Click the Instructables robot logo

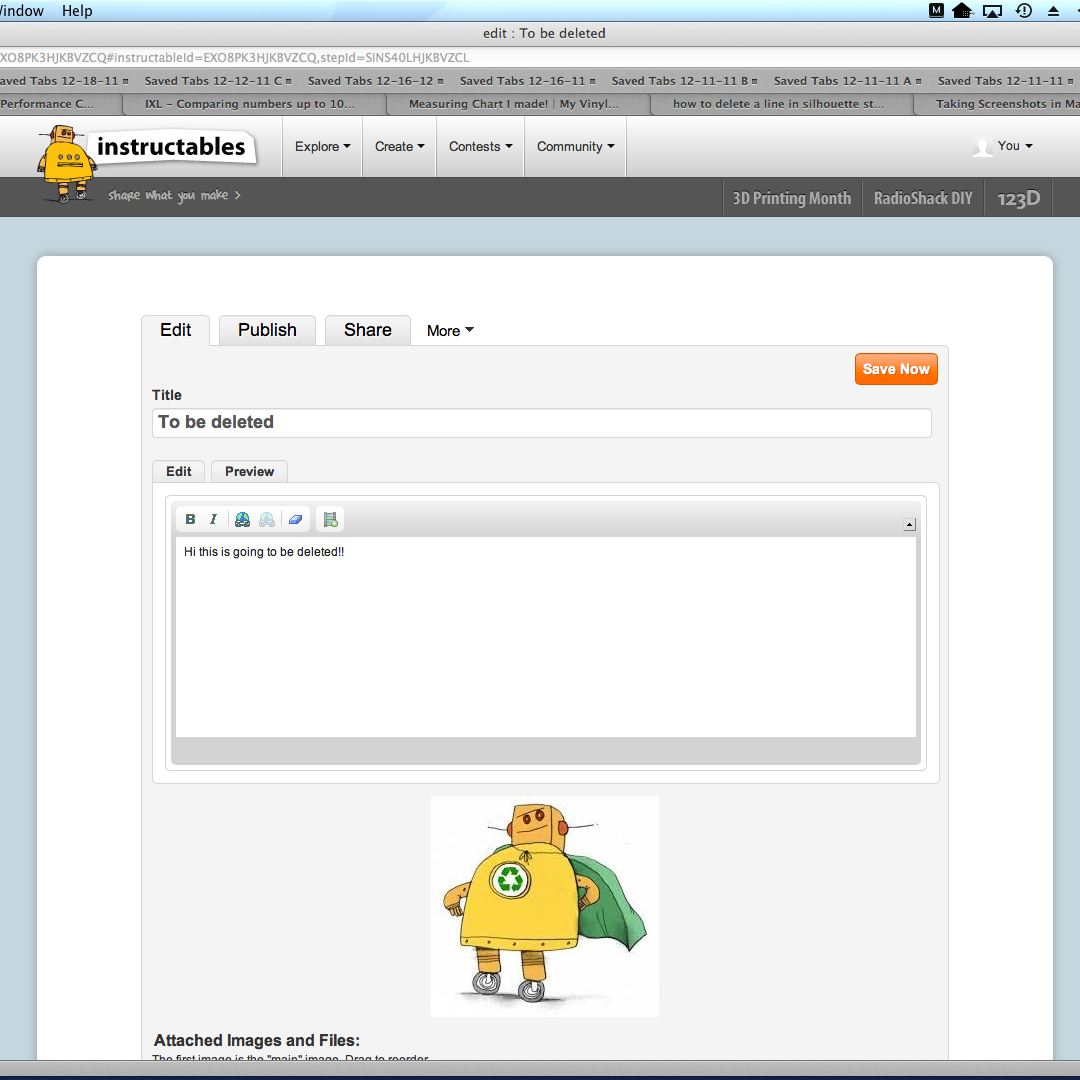(66, 160)
